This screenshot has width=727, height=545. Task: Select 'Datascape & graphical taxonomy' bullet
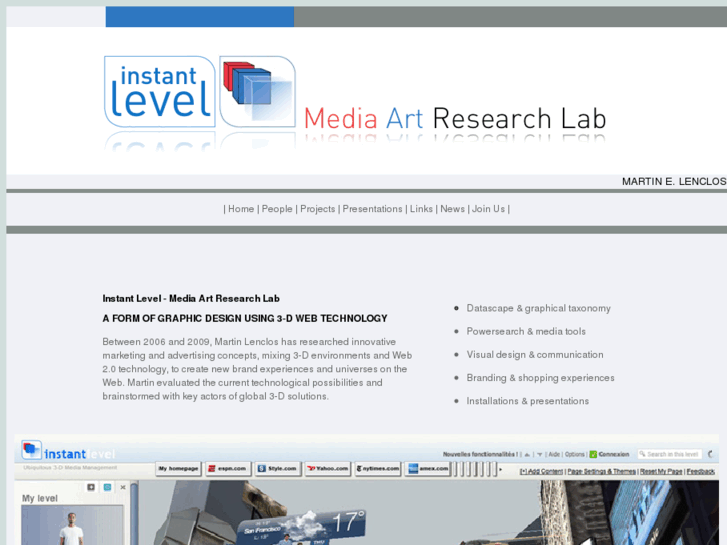538,308
